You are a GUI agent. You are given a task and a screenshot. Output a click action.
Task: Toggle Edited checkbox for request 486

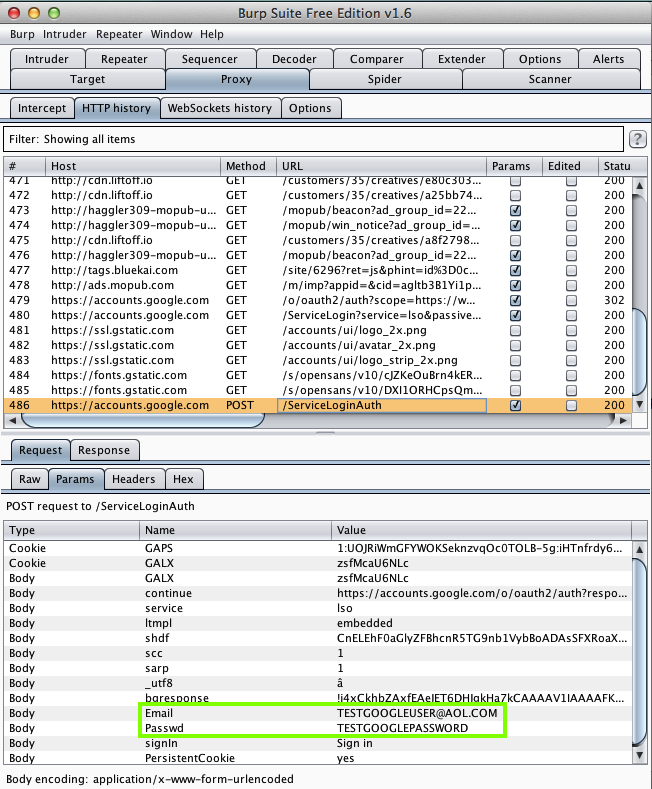571,406
